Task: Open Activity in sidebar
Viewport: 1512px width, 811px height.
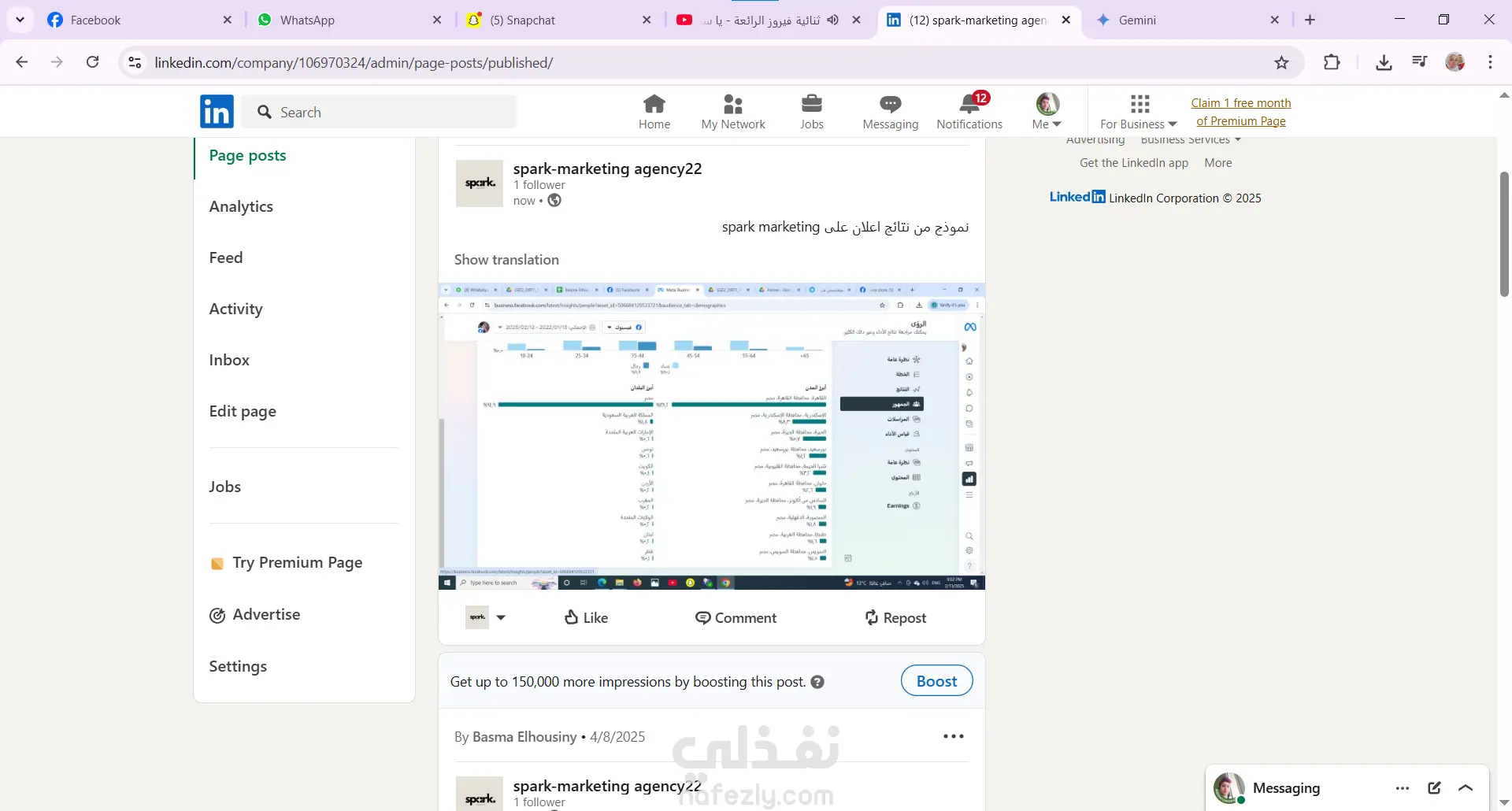Action: coord(235,309)
